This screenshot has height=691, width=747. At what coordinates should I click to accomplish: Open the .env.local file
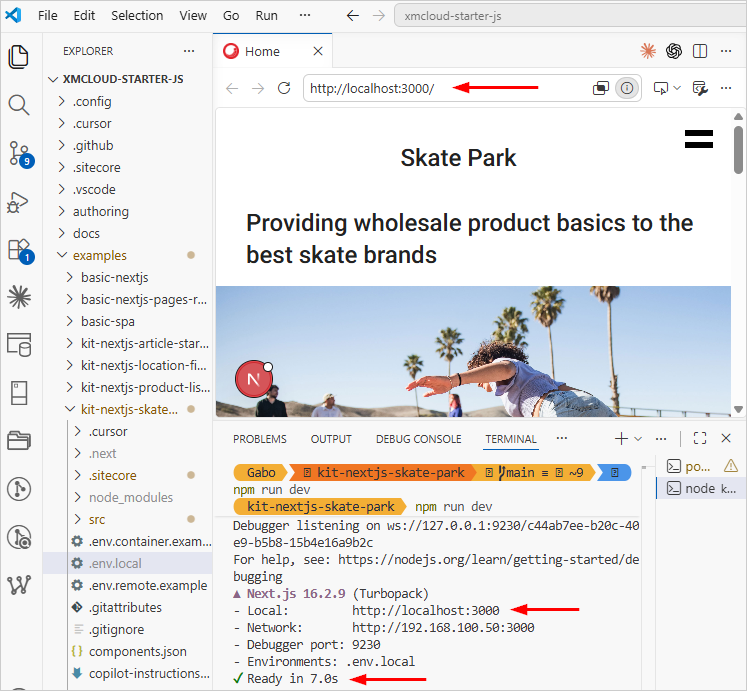pyautogui.click(x=127, y=563)
